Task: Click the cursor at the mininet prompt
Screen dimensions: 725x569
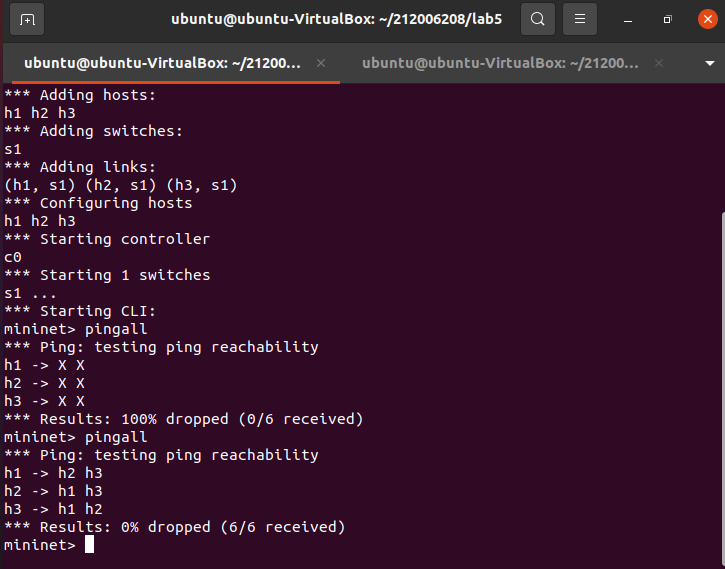Action: tap(89, 545)
